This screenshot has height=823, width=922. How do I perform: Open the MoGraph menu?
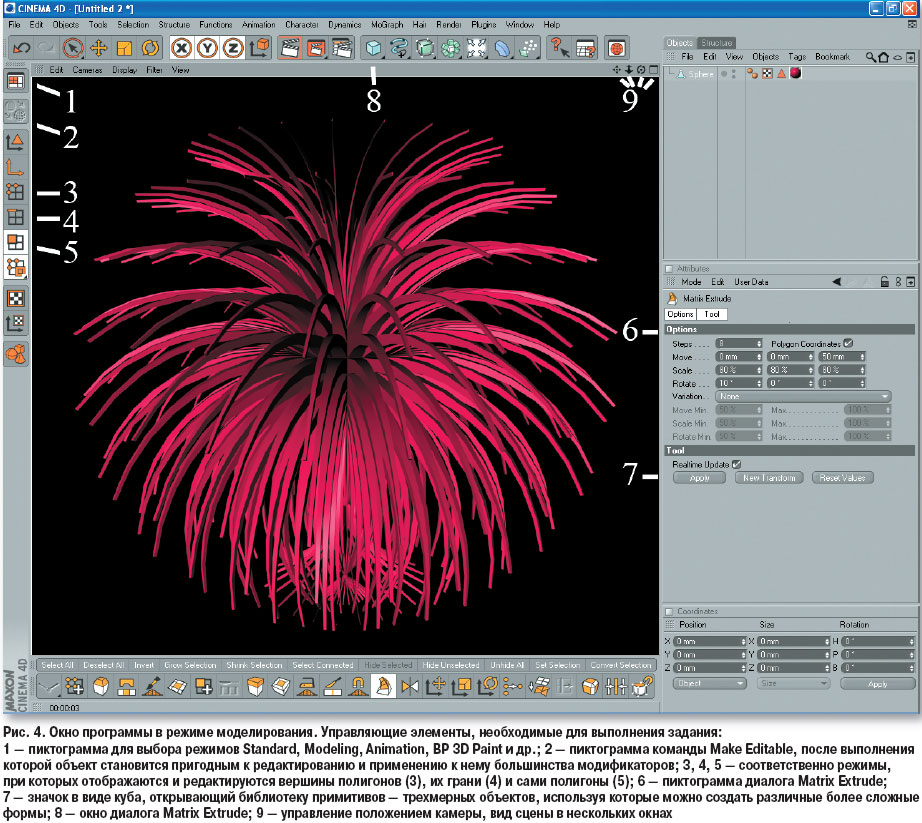click(387, 23)
